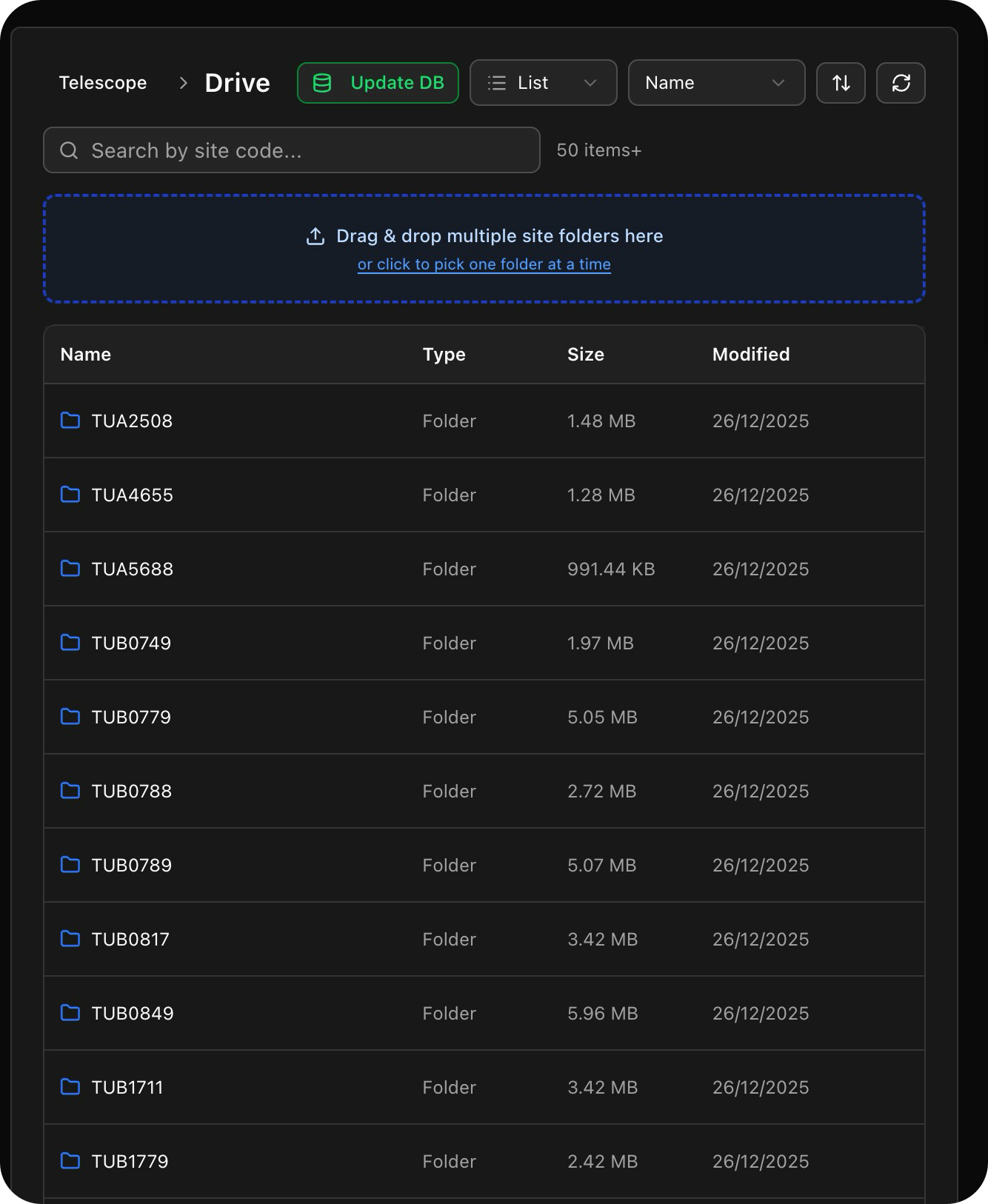Viewport: 988px width, 1204px height.
Task: Click the breadcrumb chevron separator
Action: click(184, 83)
